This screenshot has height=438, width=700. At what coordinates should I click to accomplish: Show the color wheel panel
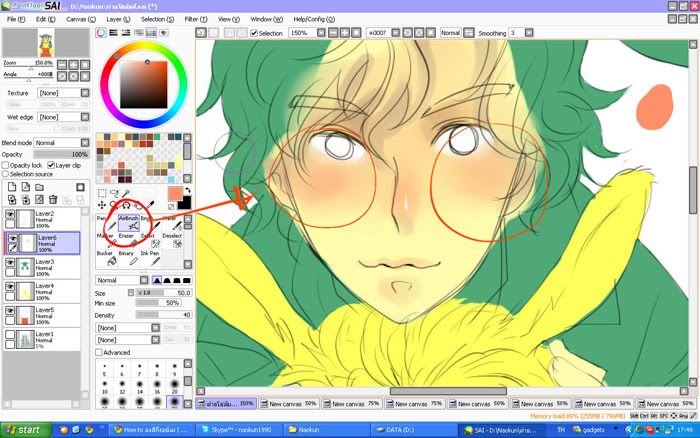click(102, 32)
